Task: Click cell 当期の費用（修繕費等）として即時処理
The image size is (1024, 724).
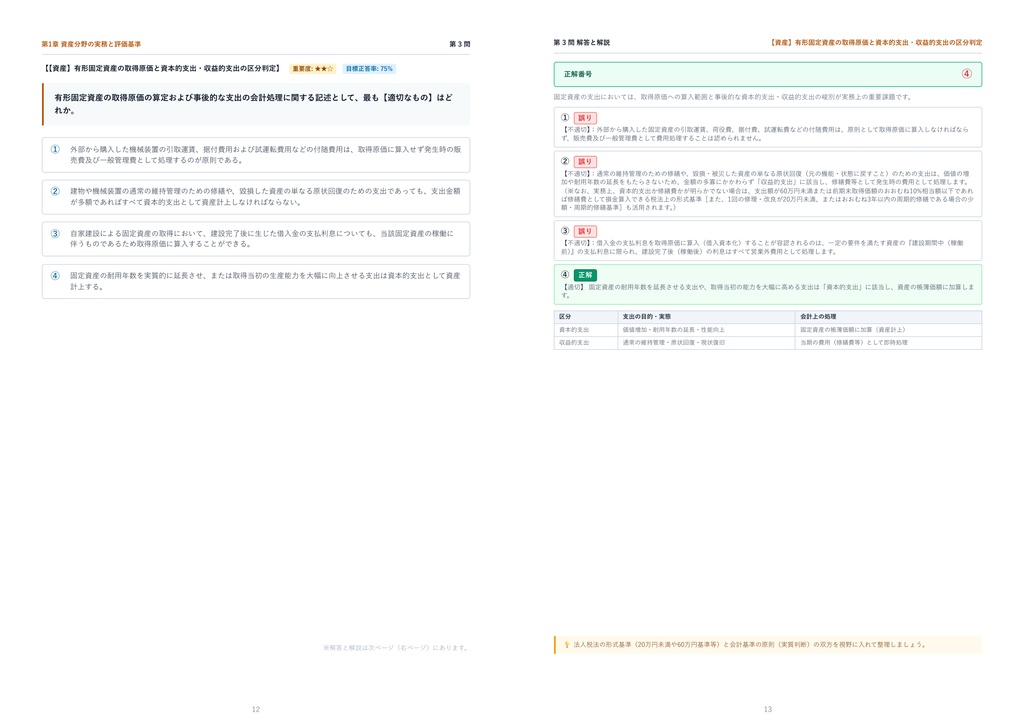Action: [x=888, y=343]
